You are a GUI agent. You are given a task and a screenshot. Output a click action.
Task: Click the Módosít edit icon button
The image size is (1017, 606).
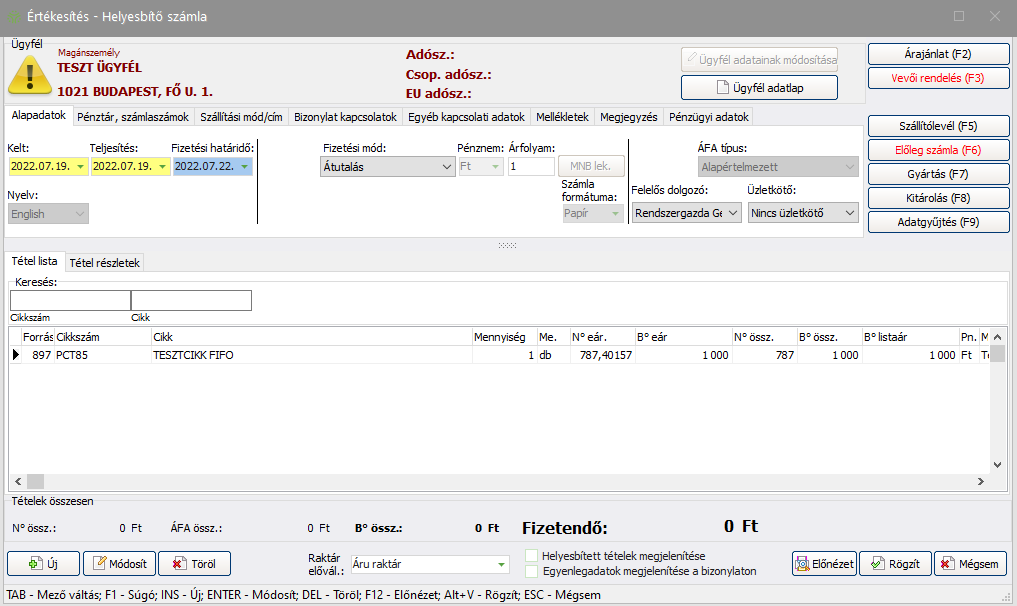pos(119,564)
